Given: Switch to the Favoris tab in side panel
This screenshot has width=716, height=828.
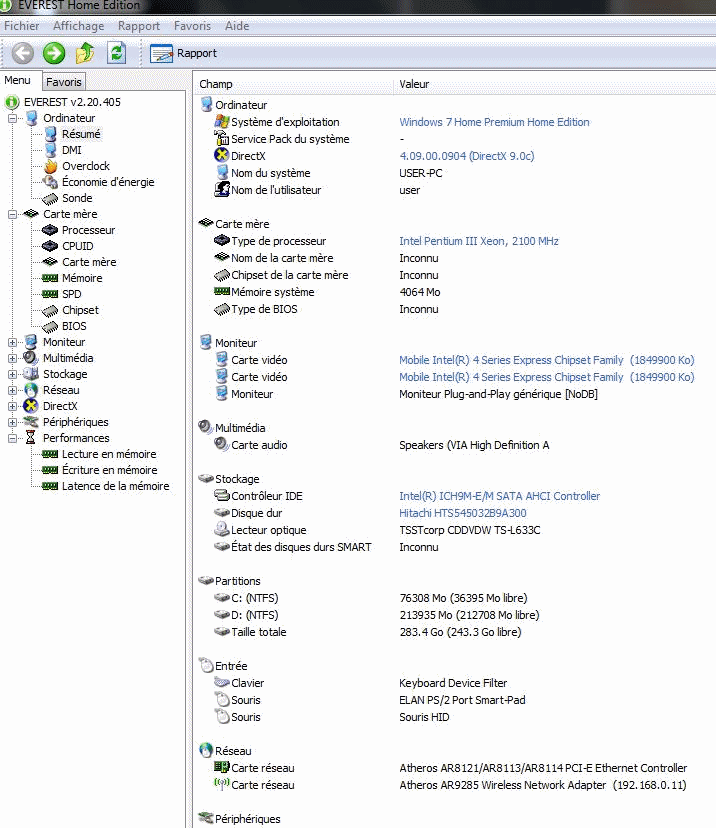Looking at the screenshot, I should click(x=63, y=82).
